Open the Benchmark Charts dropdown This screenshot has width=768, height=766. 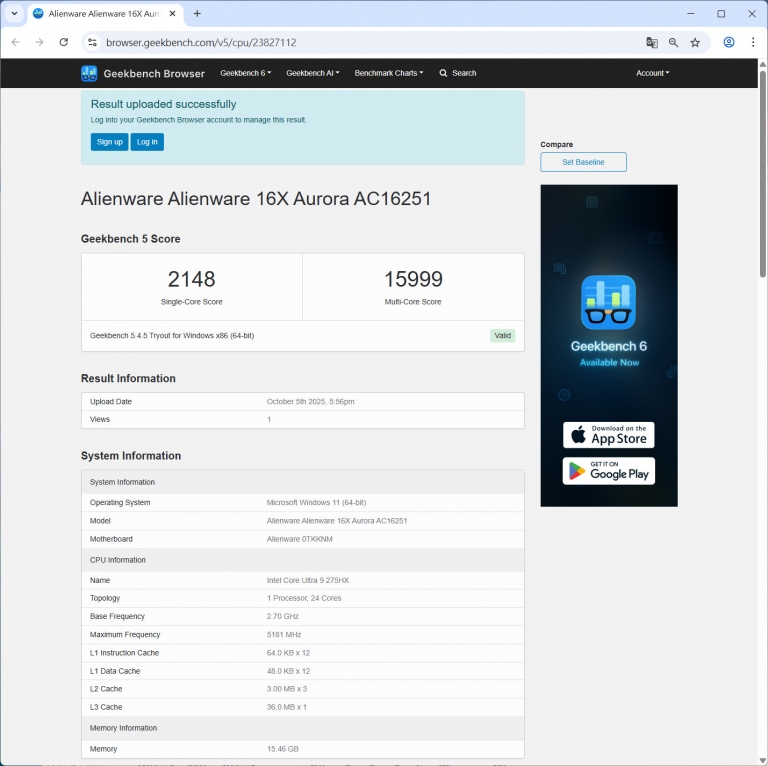click(388, 73)
